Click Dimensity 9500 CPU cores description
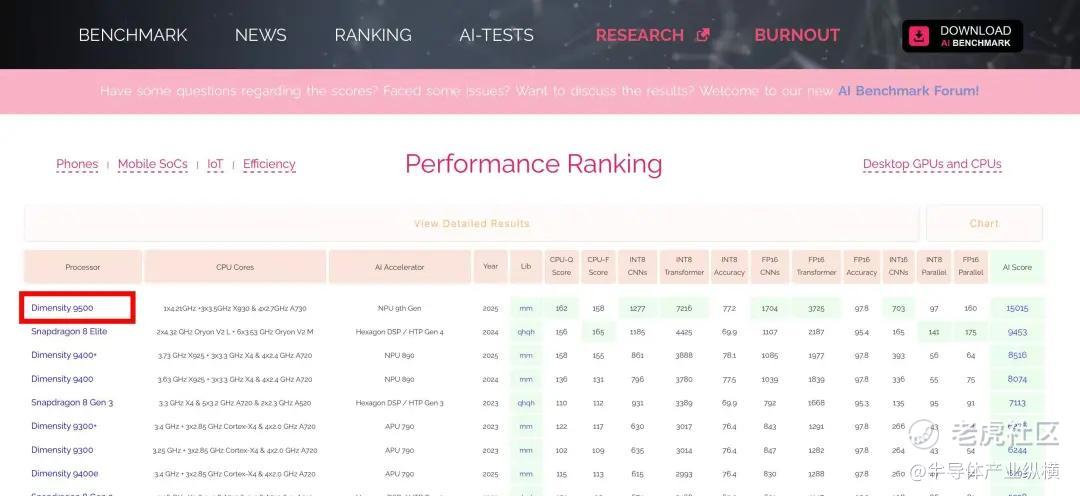Image resolution: width=1080 pixels, height=496 pixels. click(x=235, y=309)
